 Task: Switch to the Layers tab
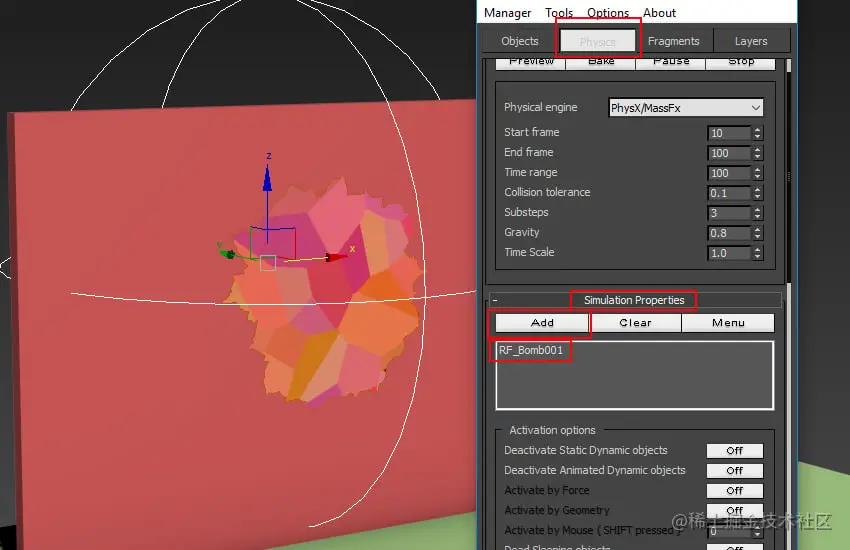pos(751,41)
